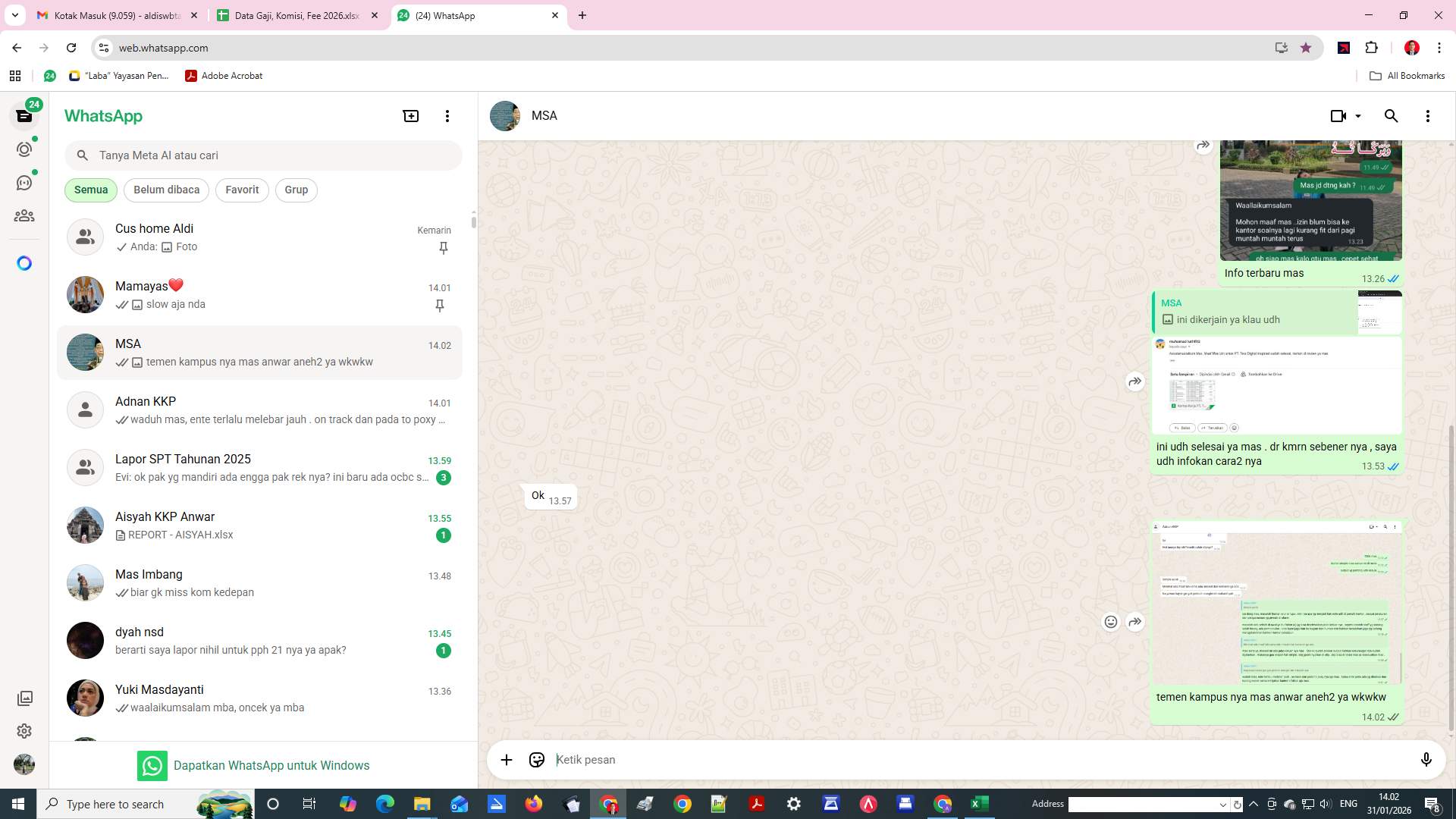Switch to the Data Gaji spreadsheet tab
The image size is (1456, 819).
click(296, 15)
